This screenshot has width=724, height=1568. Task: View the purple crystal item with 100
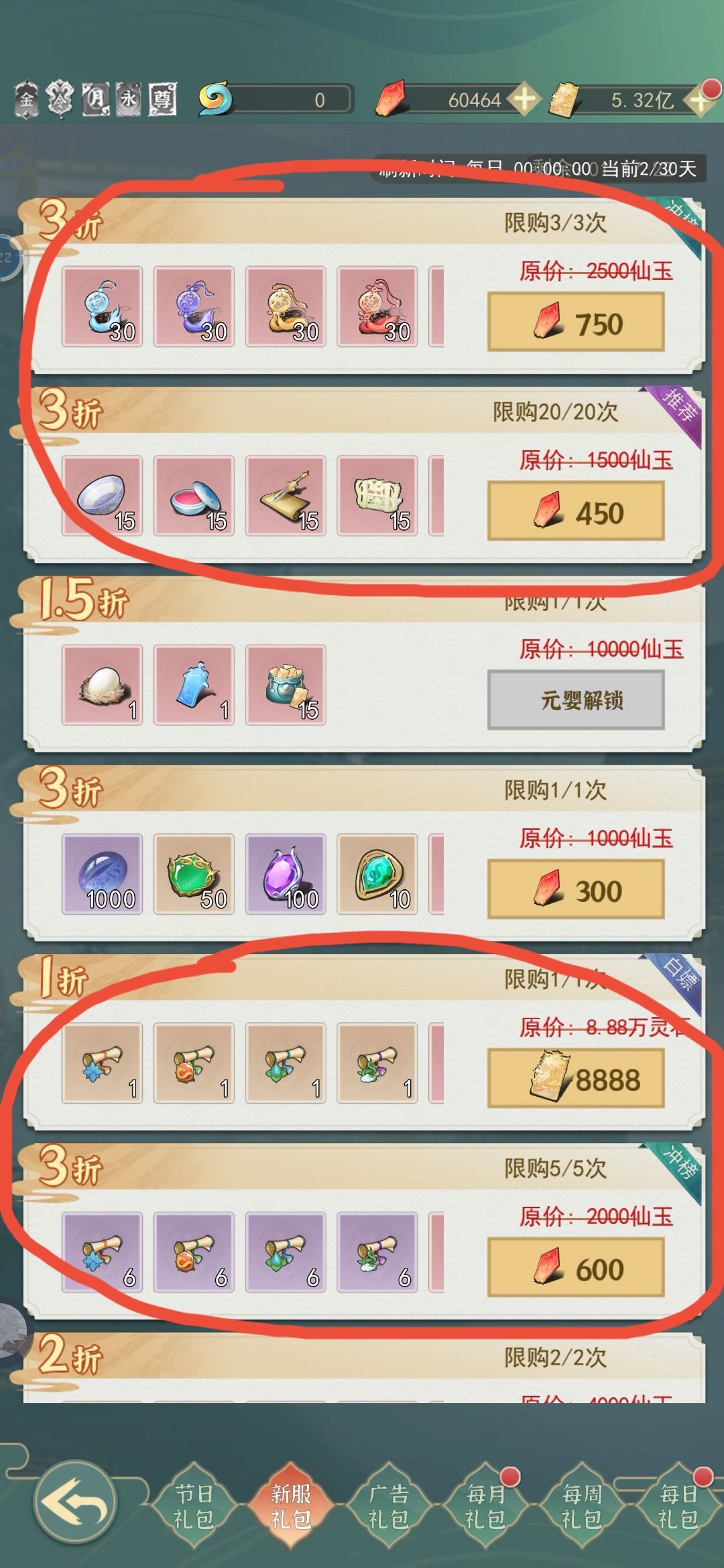(x=286, y=874)
